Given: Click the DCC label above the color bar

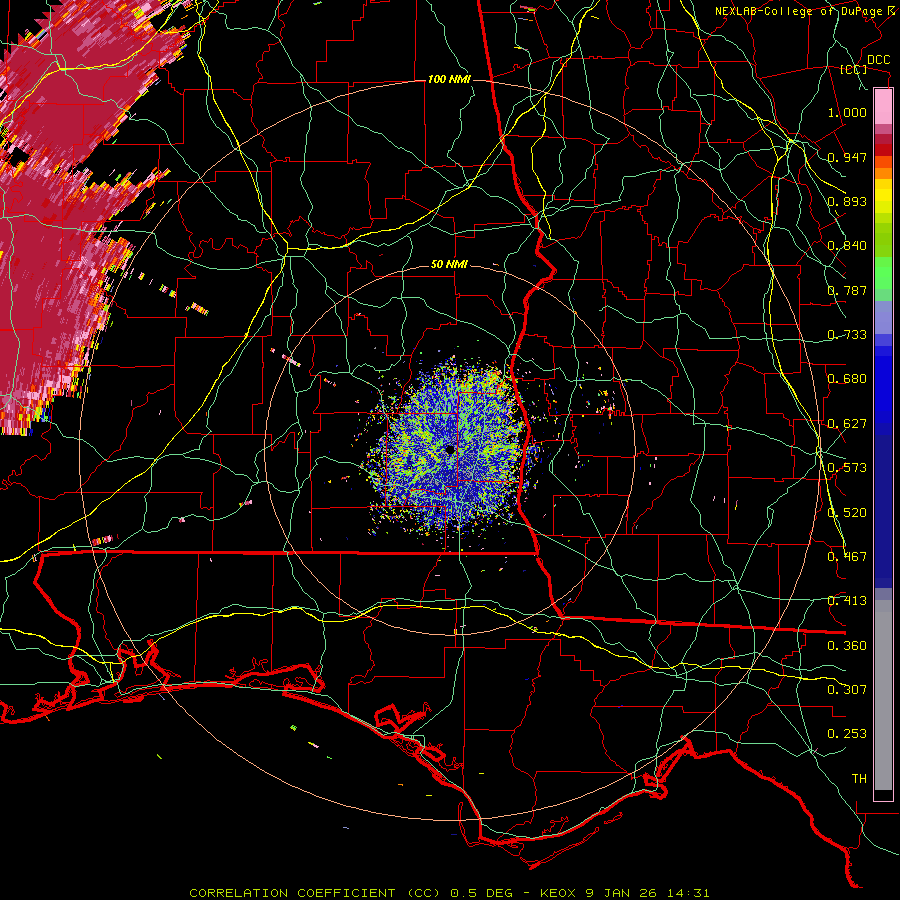Looking at the screenshot, I should [878, 60].
